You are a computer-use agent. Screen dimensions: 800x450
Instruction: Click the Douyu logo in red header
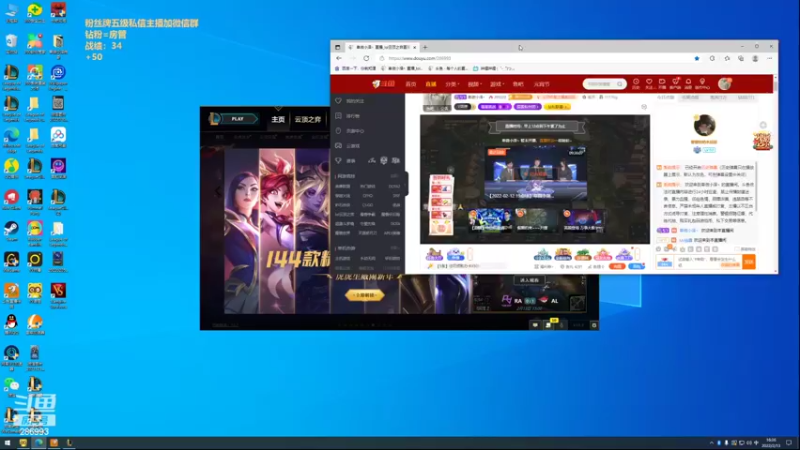[383, 84]
